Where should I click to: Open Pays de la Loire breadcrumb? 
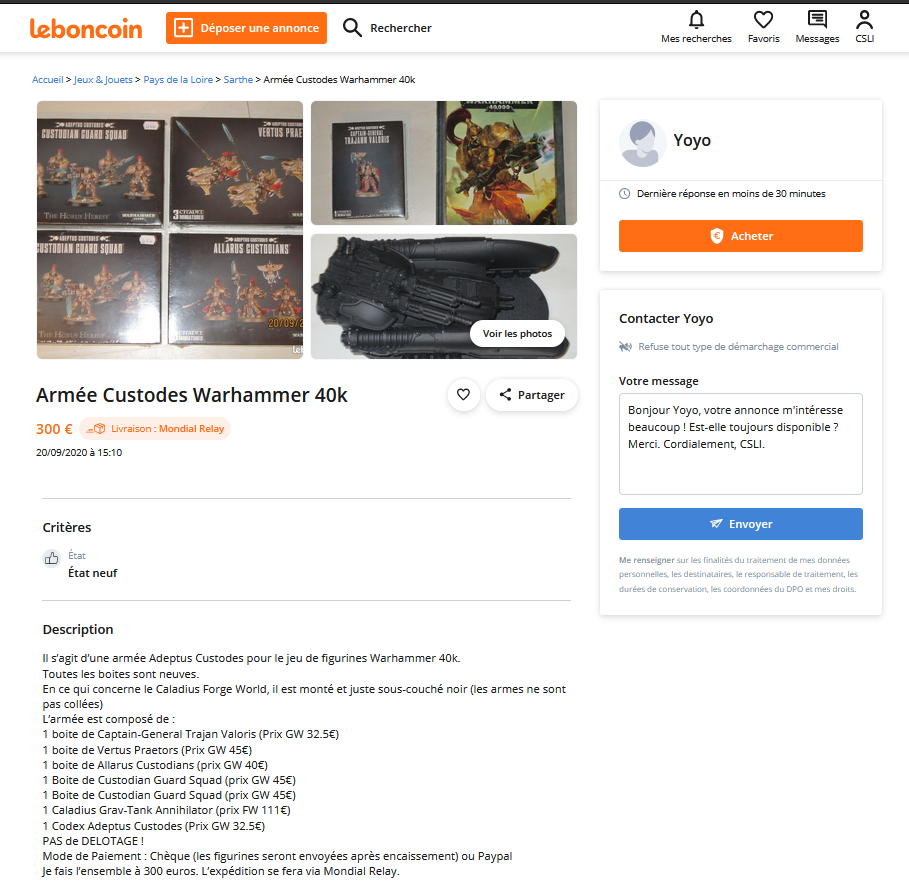click(x=178, y=80)
